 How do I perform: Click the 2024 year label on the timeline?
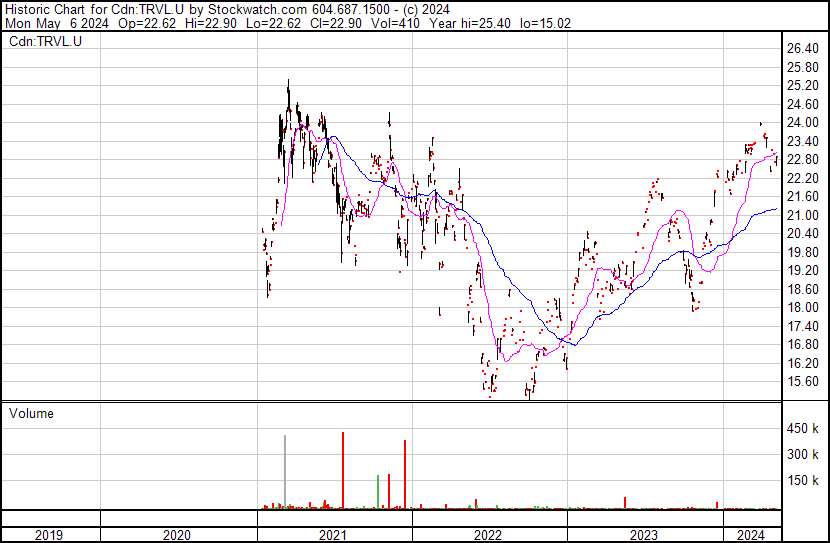751,535
